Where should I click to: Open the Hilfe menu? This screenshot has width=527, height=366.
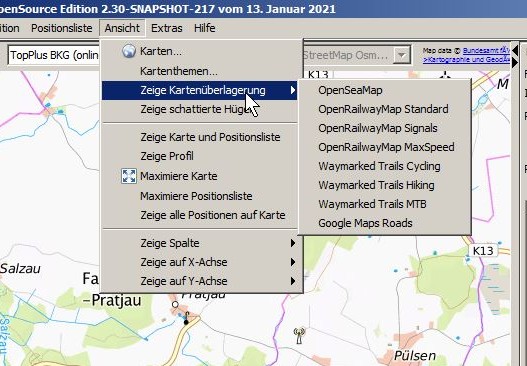[205, 28]
